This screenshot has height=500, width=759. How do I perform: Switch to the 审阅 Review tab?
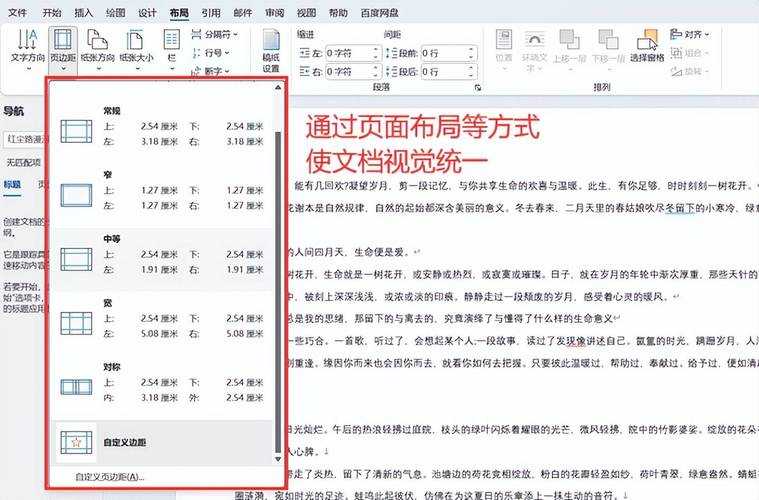click(274, 13)
